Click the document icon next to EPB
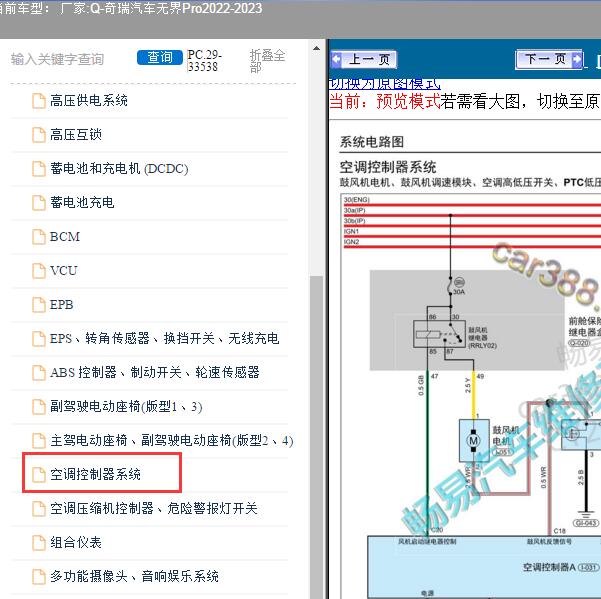The height and width of the screenshot is (599, 601). pyautogui.click(x=38, y=305)
